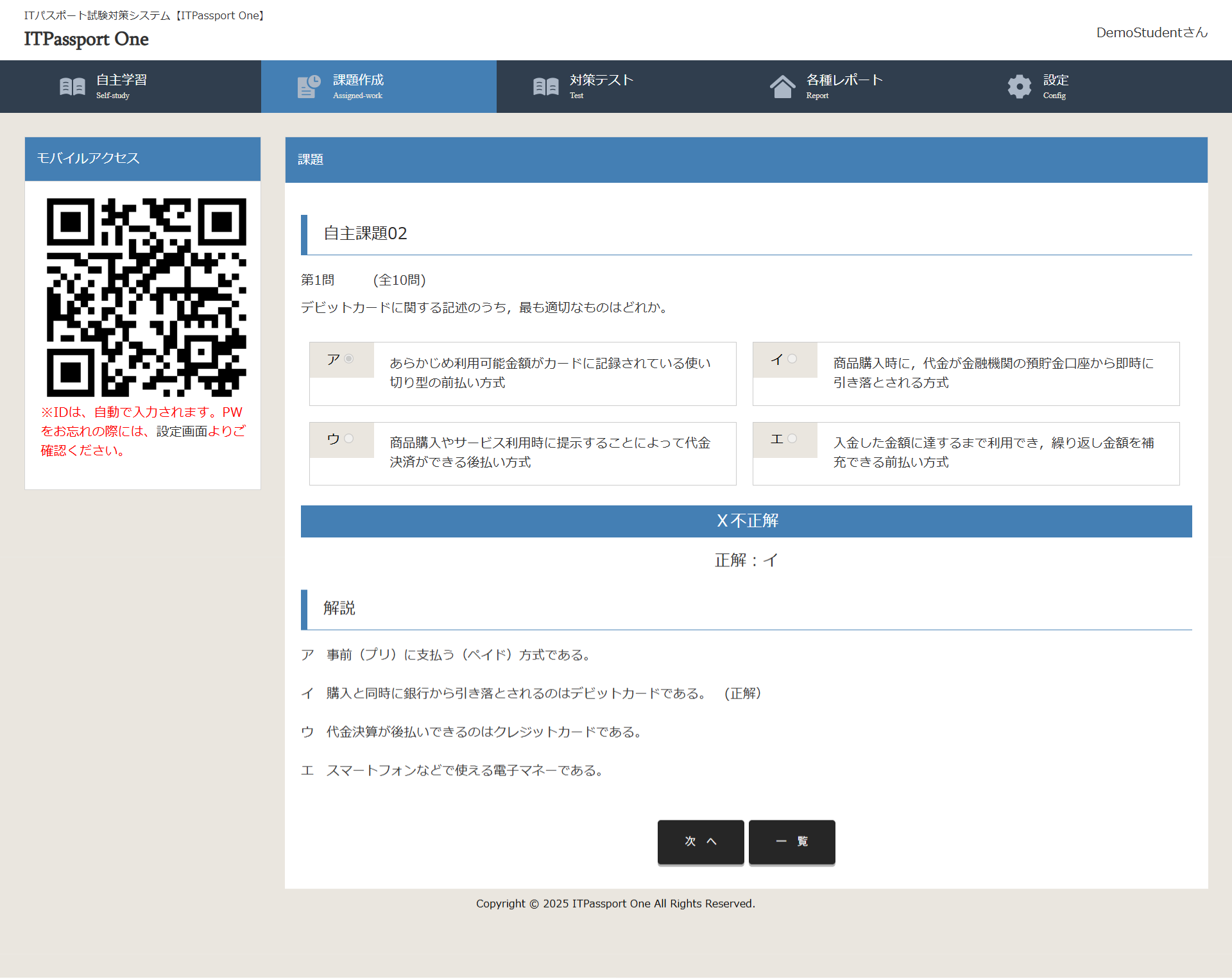Image resolution: width=1232 pixels, height=980 pixels.
Task: Open the 一覧 list button
Action: [791, 842]
